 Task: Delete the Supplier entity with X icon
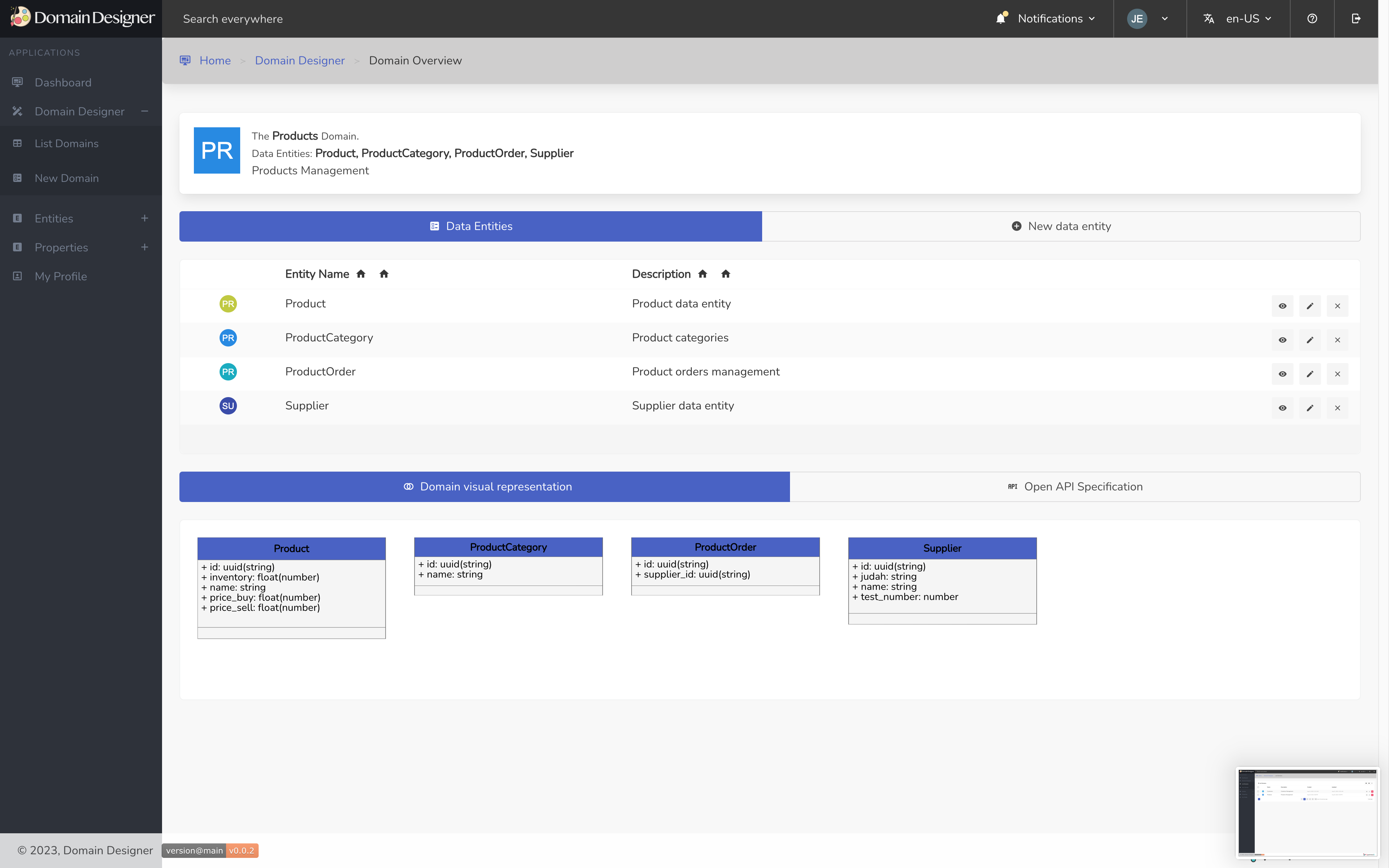pyautogui.click(x=1337, y=408)
